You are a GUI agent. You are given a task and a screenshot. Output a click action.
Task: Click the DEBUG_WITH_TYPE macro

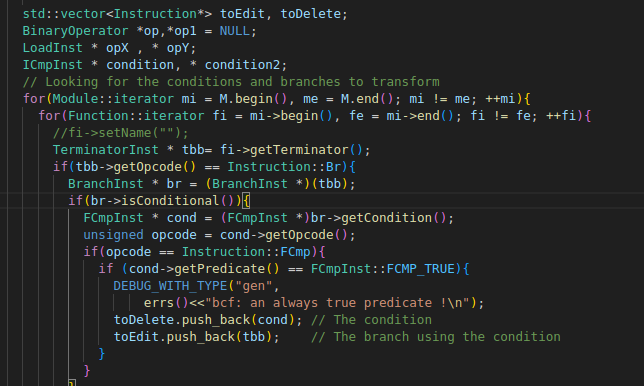tap(170, 286)
